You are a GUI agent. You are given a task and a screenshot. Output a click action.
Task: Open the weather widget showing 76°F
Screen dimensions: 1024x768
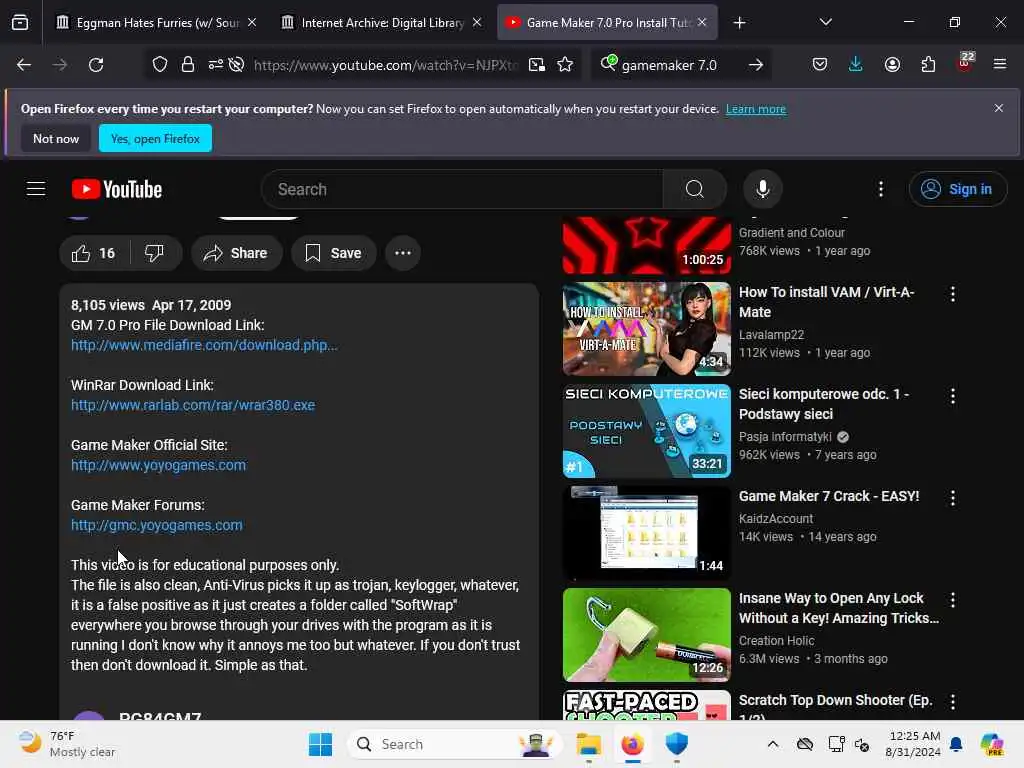coord(67,744)
